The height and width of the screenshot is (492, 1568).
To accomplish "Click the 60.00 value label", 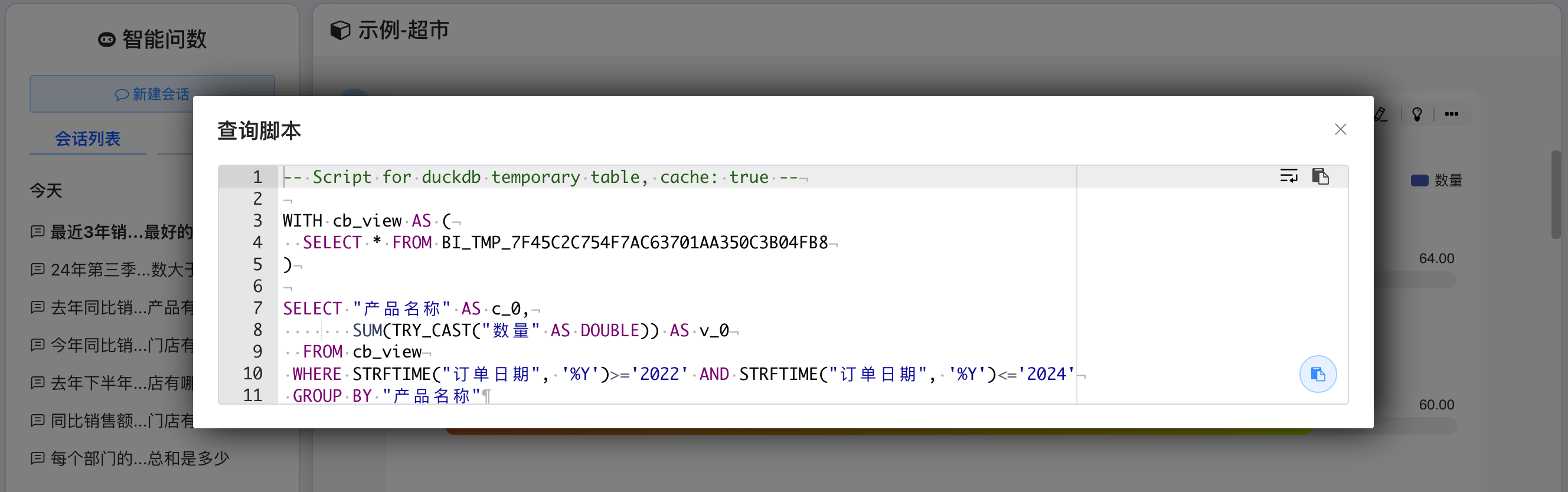I will click(1436, 405).
